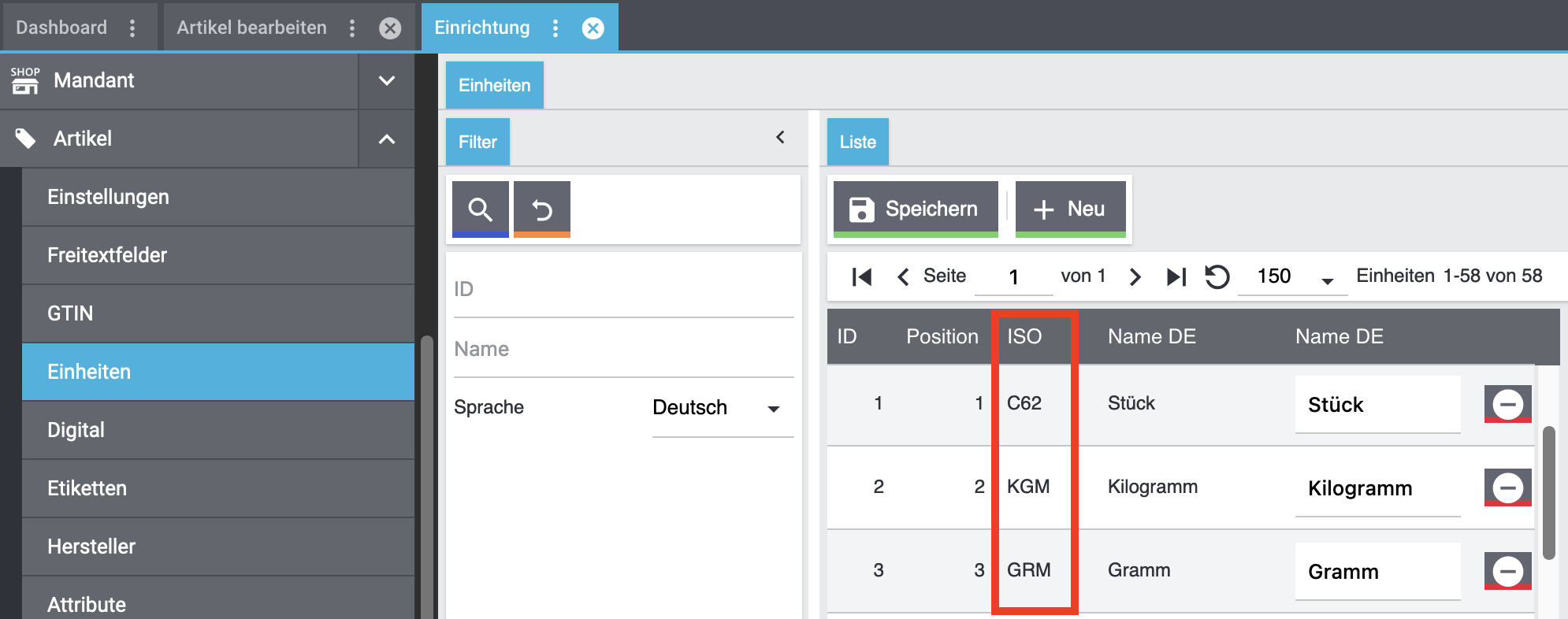The image size is (1568, 619).
Task: Open the Einrichtung tab options menu
Action: (x=555, y=28)
